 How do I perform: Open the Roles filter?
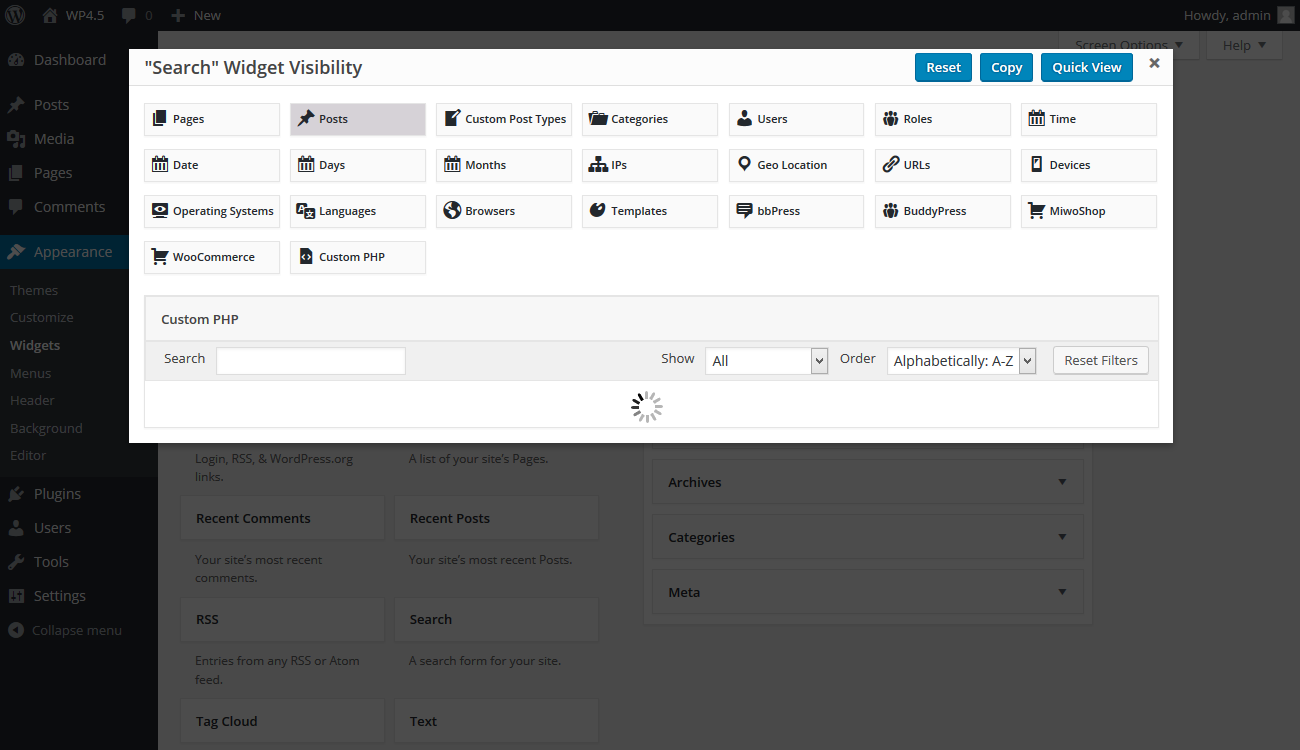943,119
